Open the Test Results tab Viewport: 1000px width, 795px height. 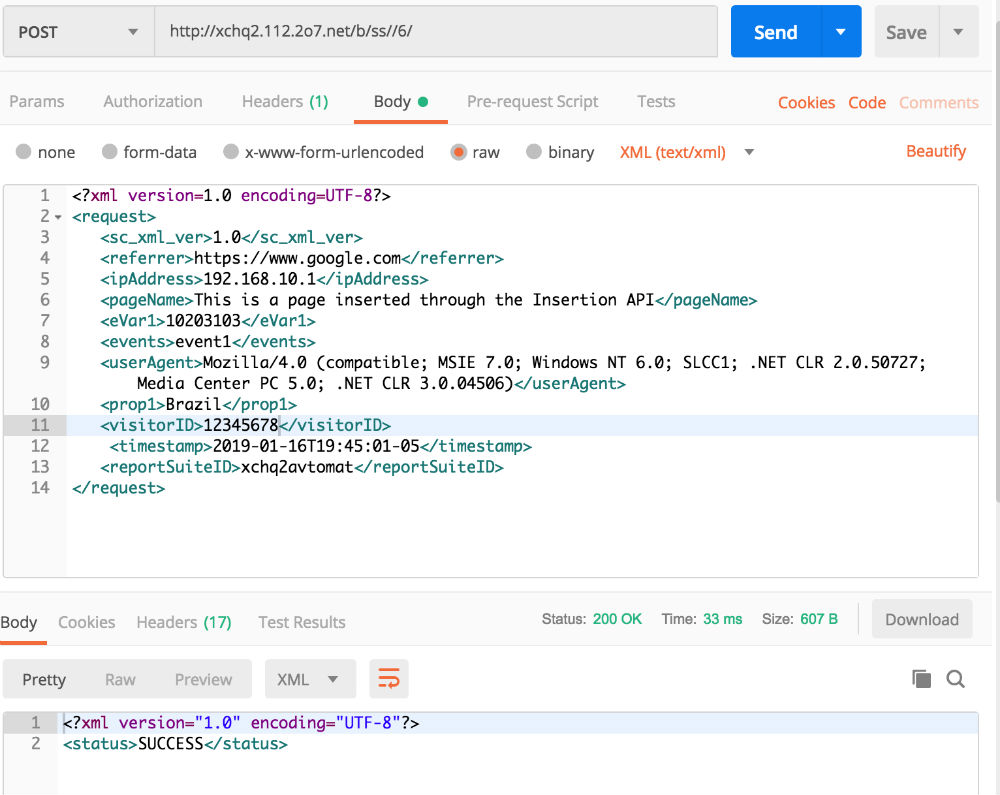coord(302,622)
